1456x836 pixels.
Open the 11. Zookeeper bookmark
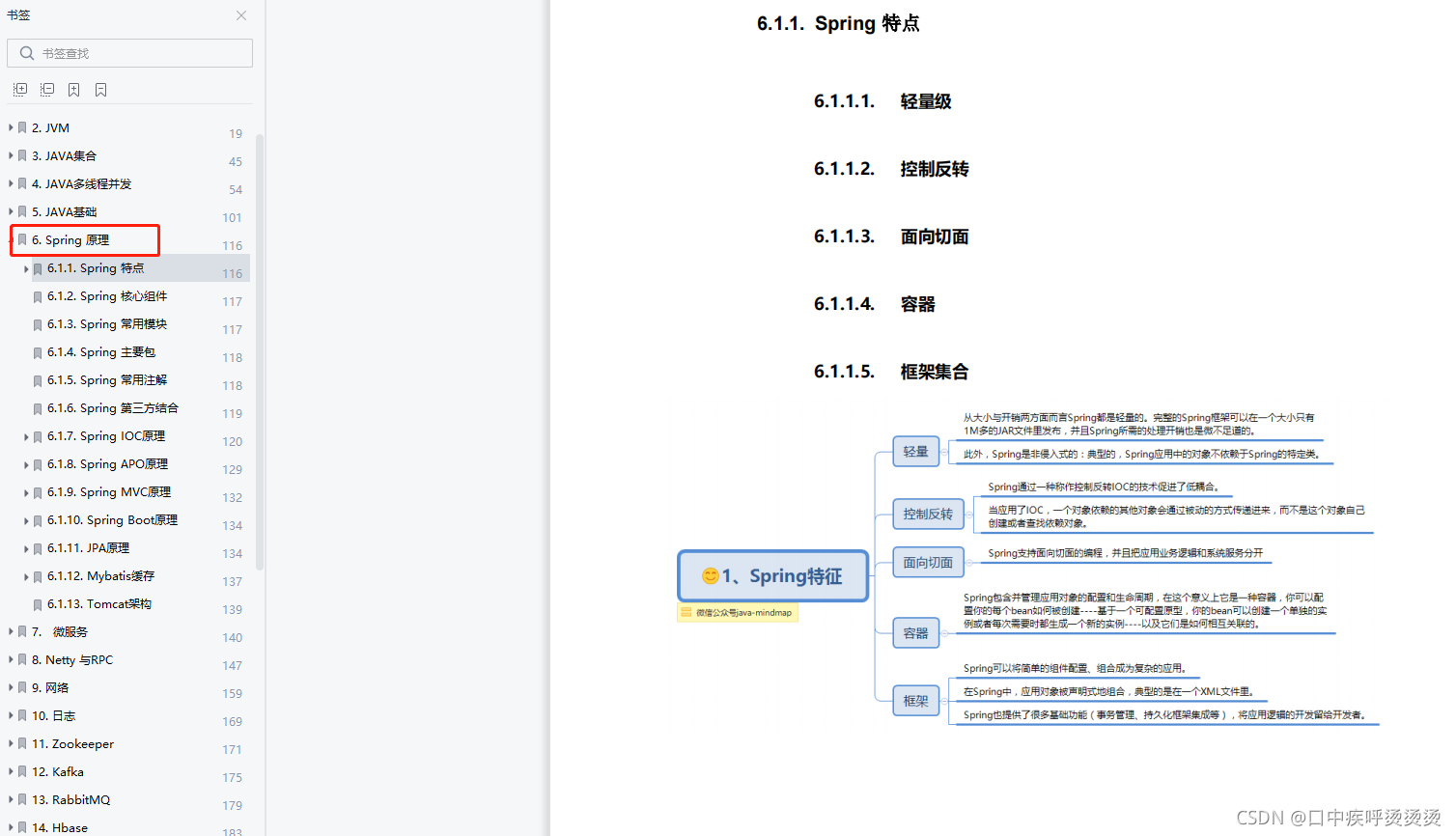pos(72,744)
